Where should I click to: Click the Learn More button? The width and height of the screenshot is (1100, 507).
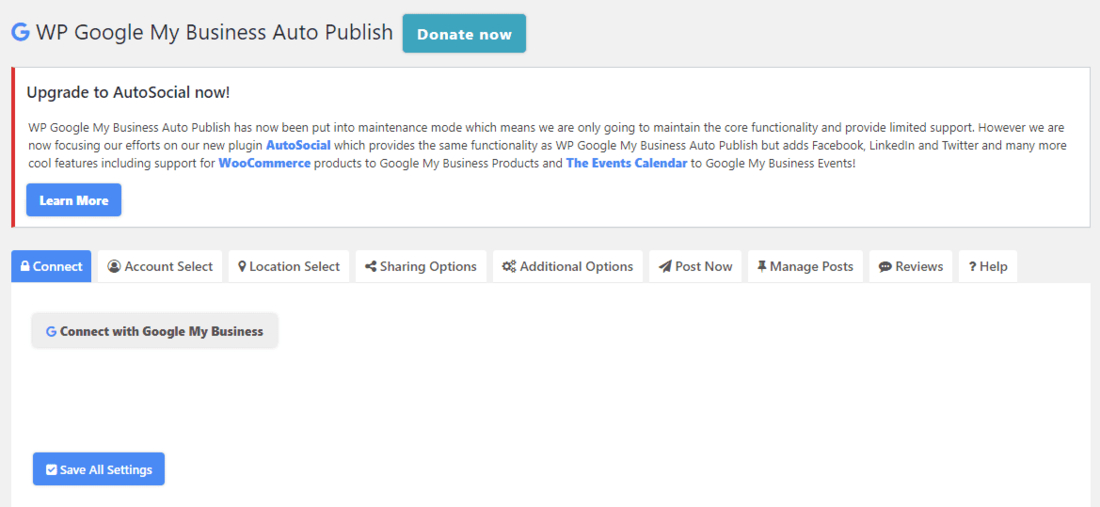point(74,200)
